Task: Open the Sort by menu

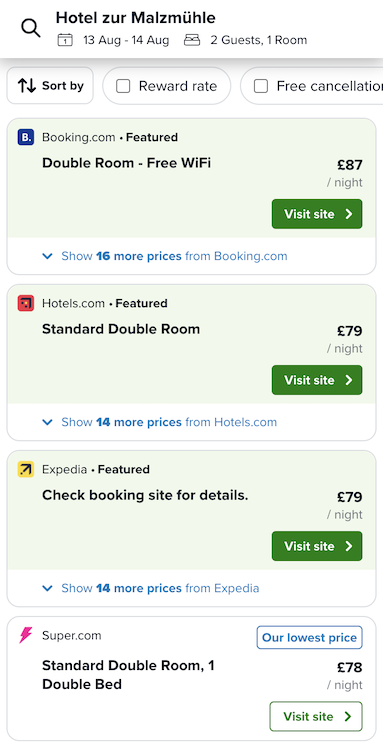Action: 50,86
